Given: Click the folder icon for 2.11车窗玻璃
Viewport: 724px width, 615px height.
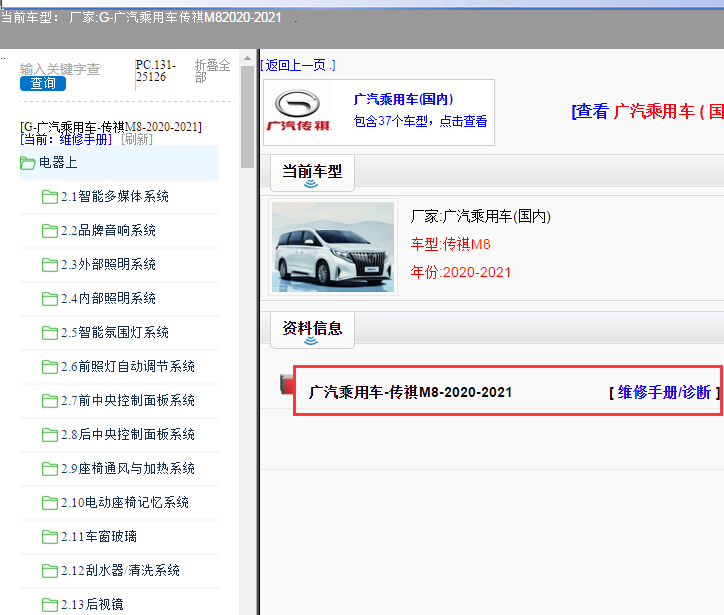Looking at the screenshot, I should pyautogui.click(x=50, y=537).
